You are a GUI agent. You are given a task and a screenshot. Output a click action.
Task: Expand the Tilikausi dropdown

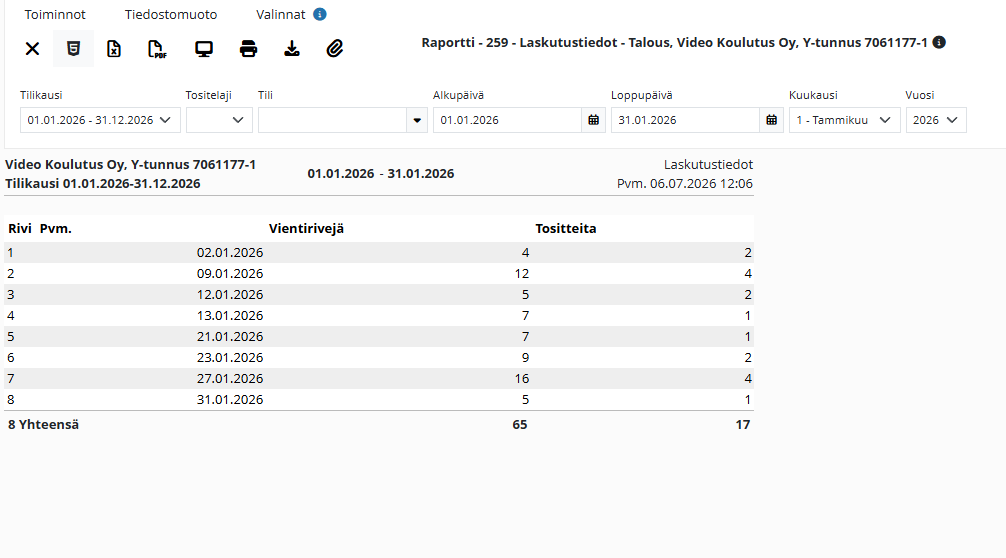[100, 120]
